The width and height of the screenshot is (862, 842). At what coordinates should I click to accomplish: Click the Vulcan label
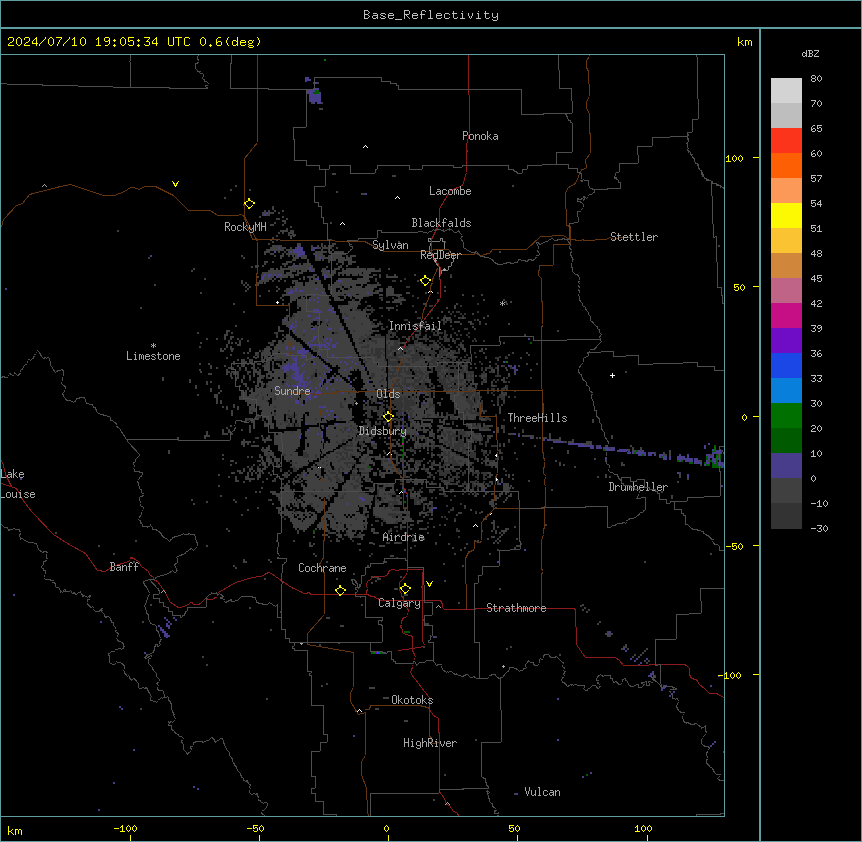coord(542,792)
